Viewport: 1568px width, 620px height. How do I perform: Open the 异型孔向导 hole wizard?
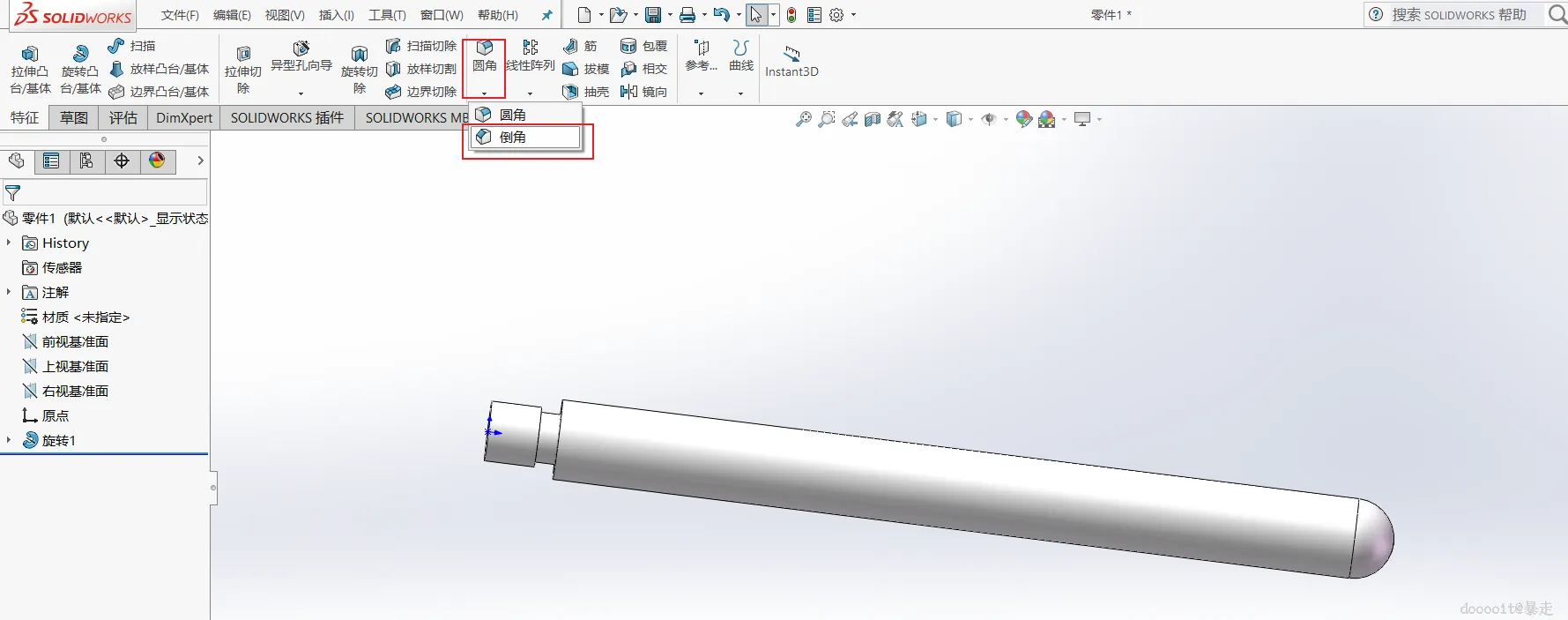click(301, 56)
